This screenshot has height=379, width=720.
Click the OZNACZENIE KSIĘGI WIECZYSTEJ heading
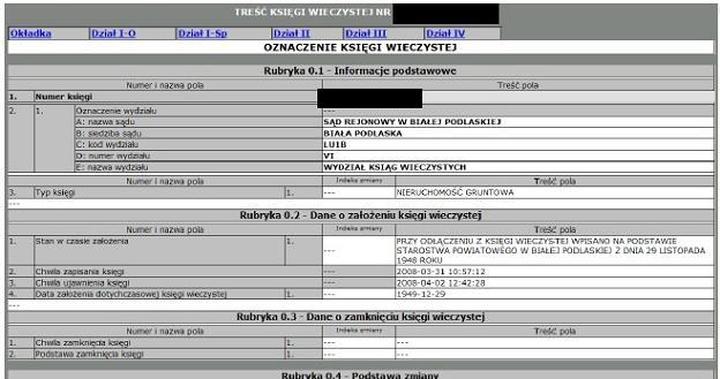click(360, 47)
